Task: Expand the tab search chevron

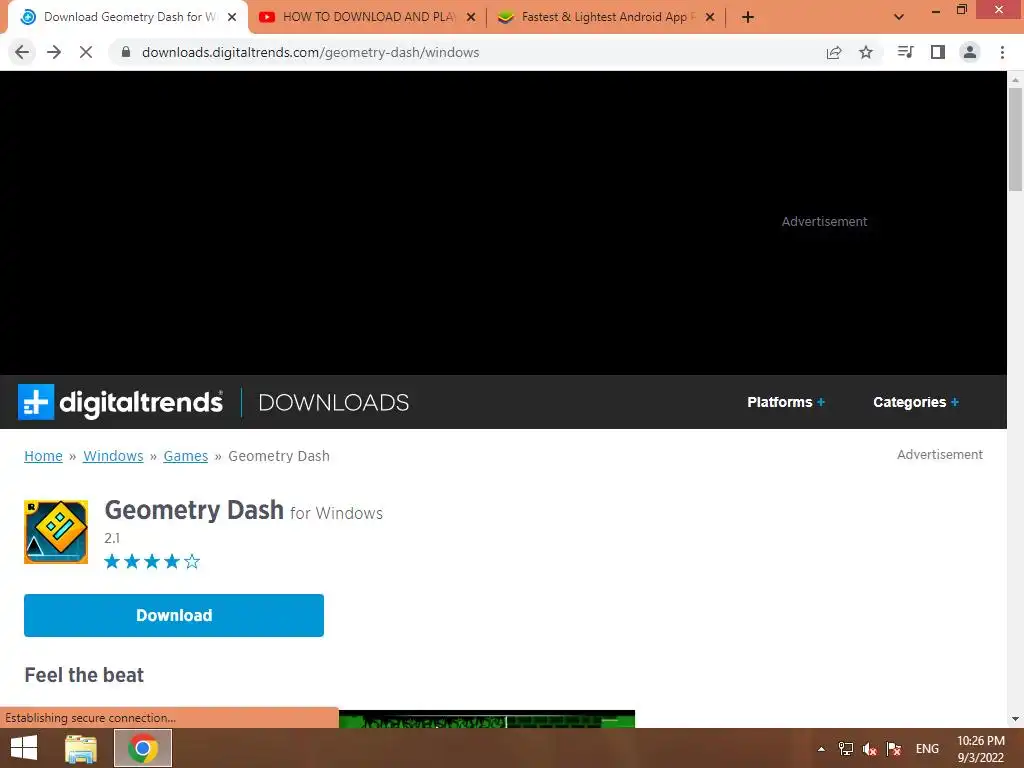Action: (x=899, y=17)
